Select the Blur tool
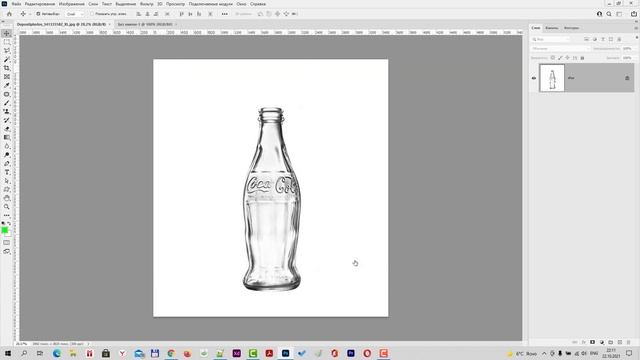This screenshot has height=360, width=640. pos(7,146)
